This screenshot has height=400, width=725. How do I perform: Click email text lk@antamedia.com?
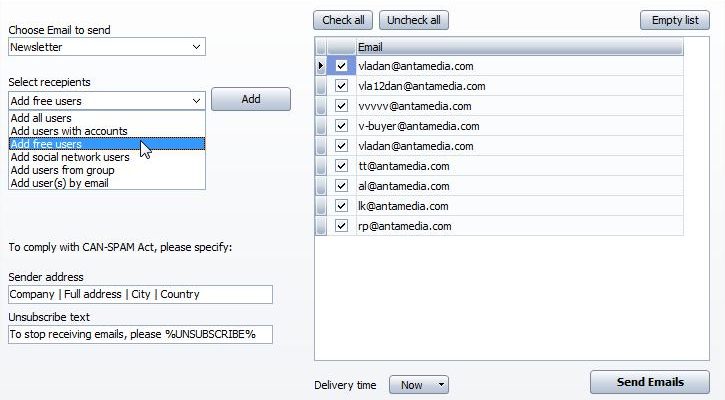point(403,206)
